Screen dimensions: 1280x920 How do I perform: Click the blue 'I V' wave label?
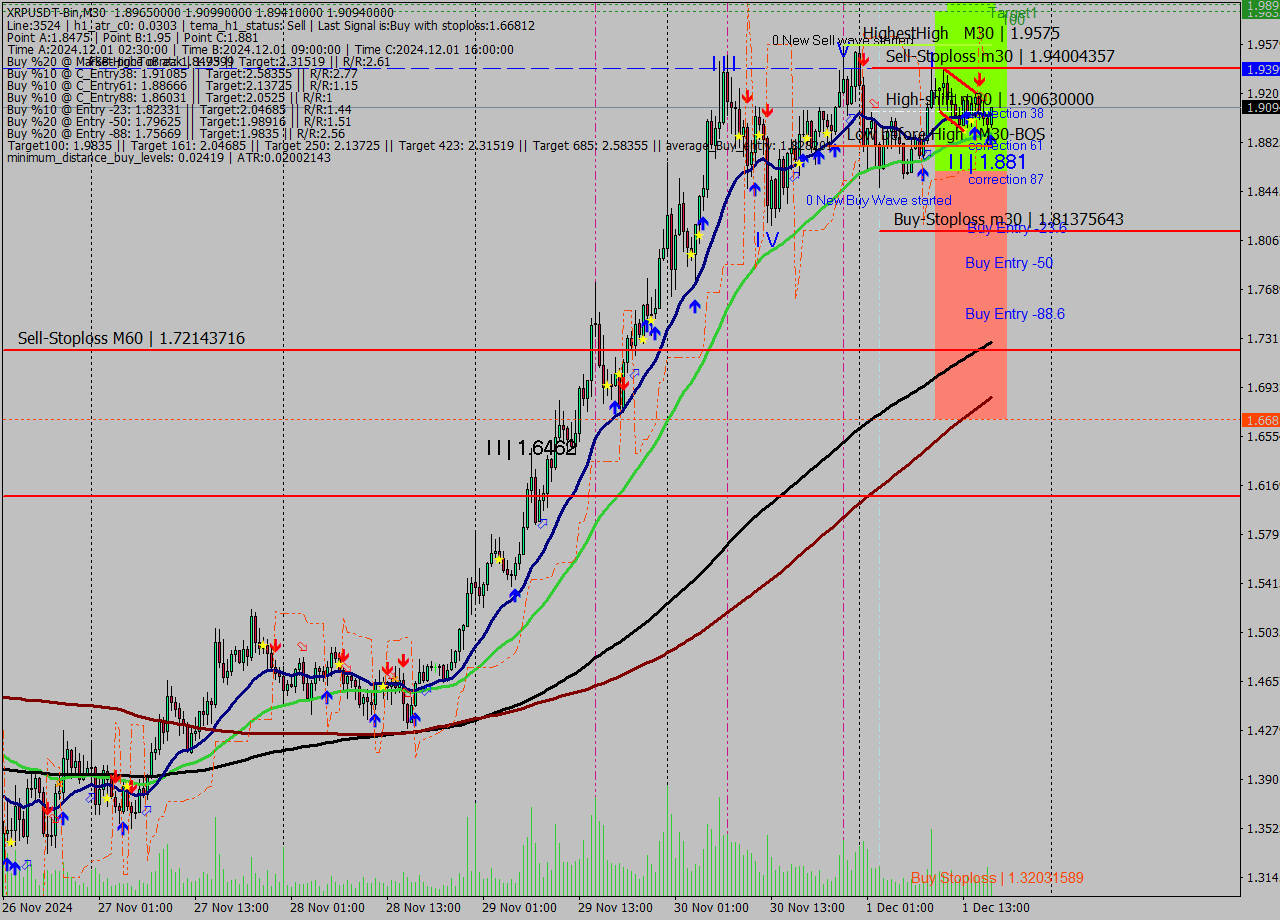pos(766,239)
